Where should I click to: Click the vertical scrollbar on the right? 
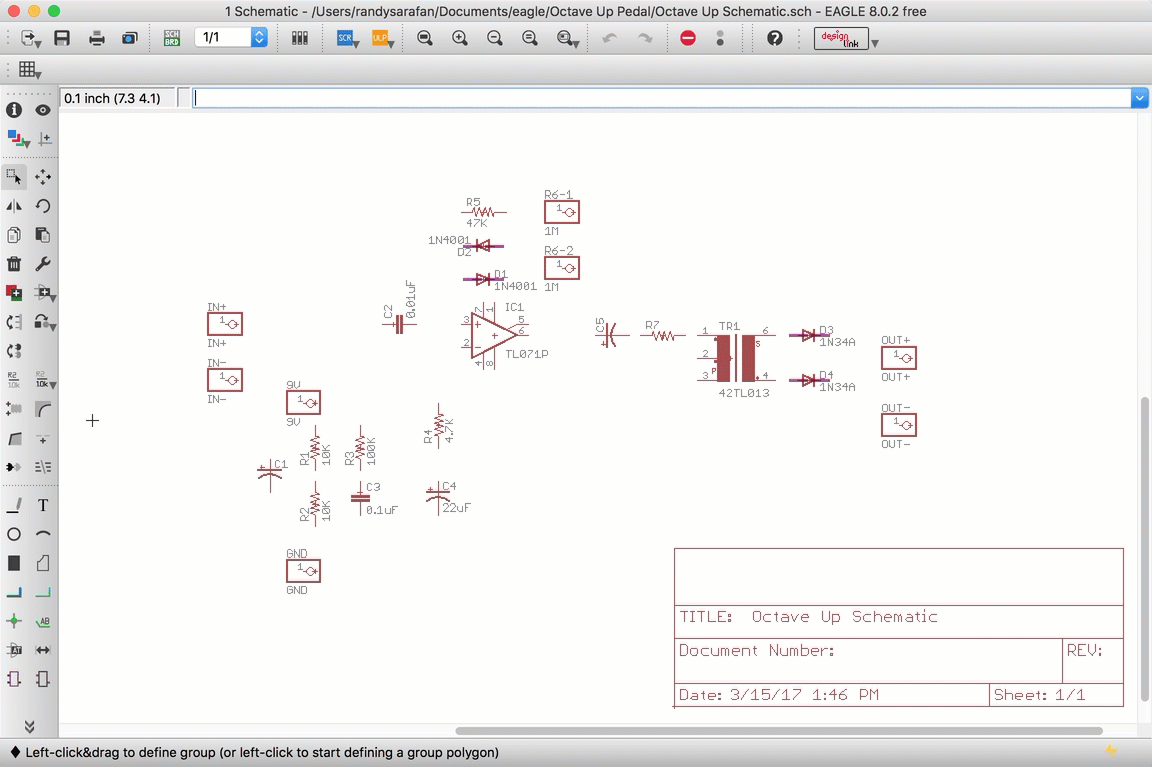[1145, 550]
